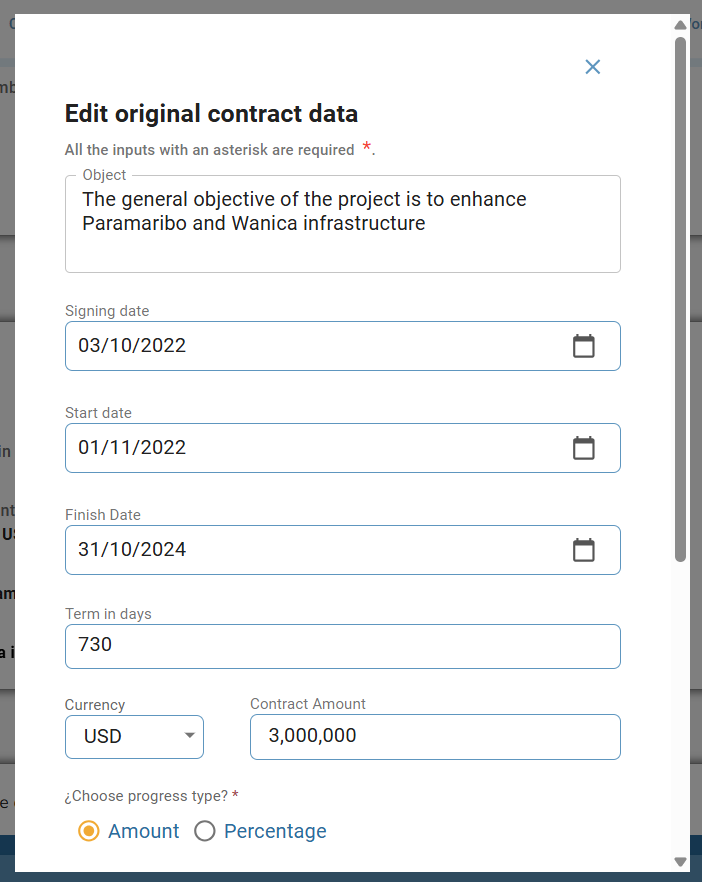Select the Amount progress type
The width and height of the screenshot is (702, 882).
pyautogui.click(x=89, y=831)
